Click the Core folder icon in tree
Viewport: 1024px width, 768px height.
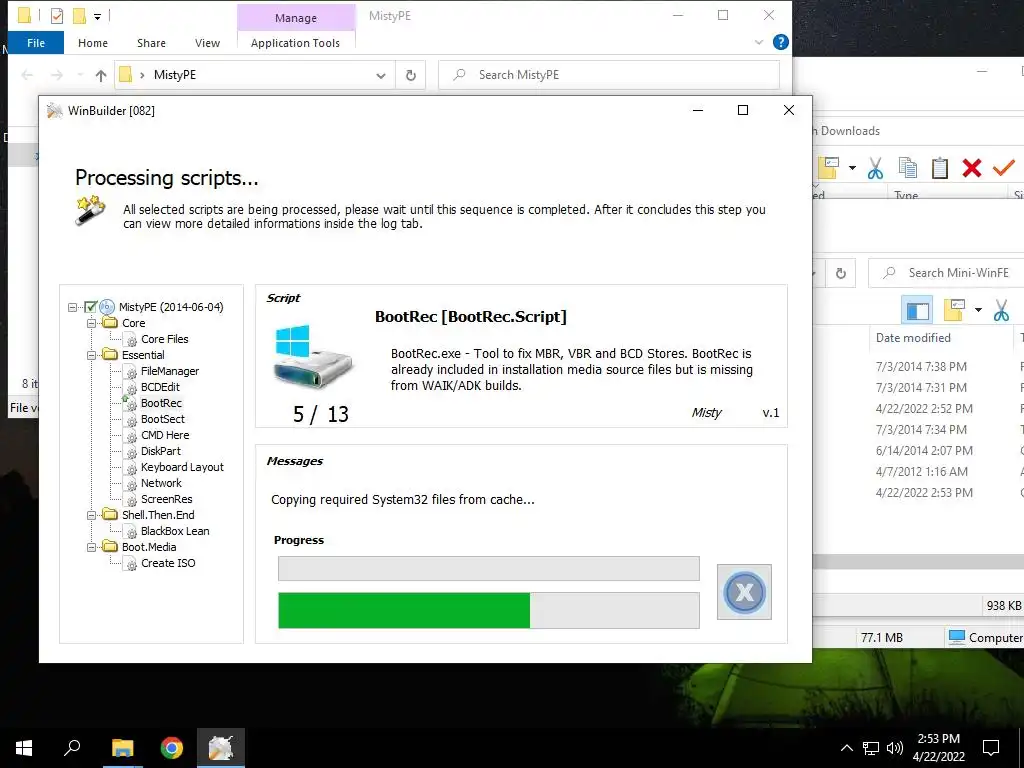tap(110, 323)
